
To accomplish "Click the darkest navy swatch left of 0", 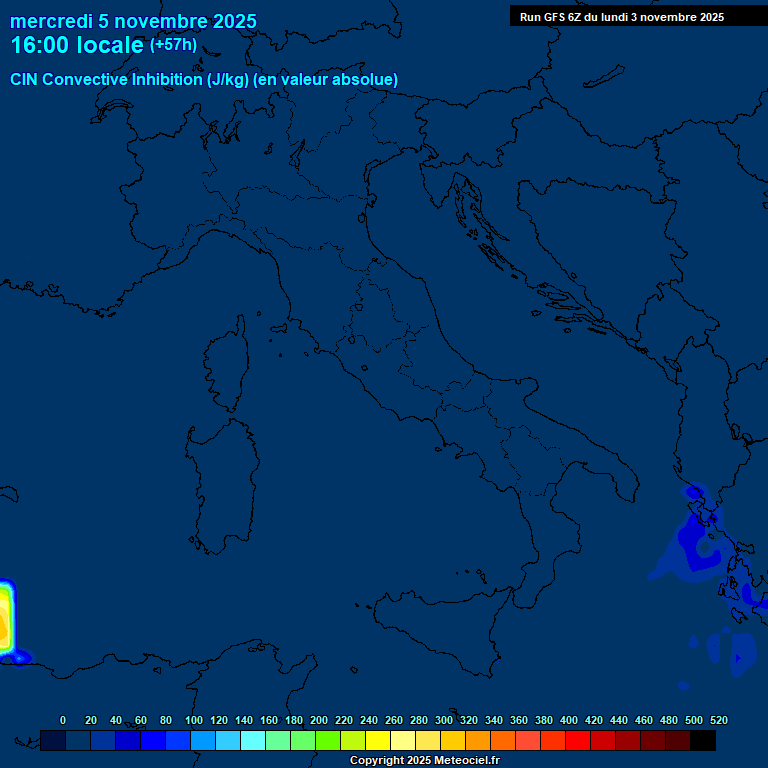I will coord(53,741).
